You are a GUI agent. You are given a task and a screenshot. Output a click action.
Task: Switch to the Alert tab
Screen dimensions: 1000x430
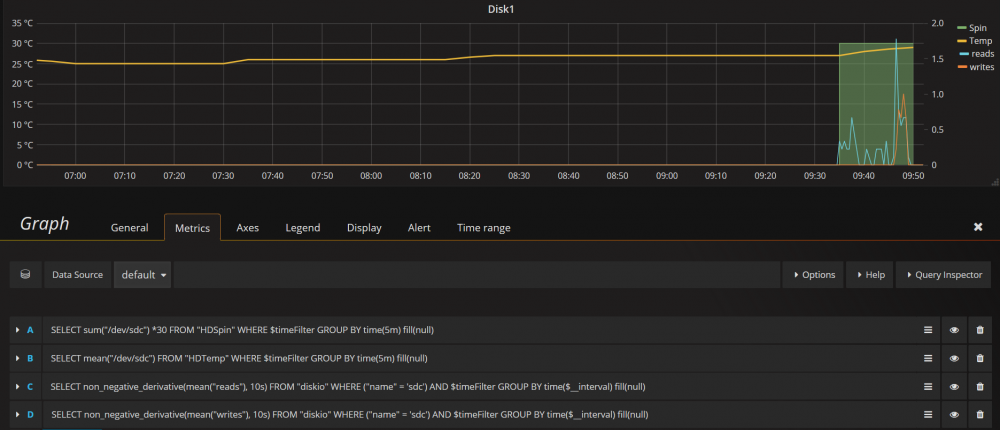(x=419, y=228)
